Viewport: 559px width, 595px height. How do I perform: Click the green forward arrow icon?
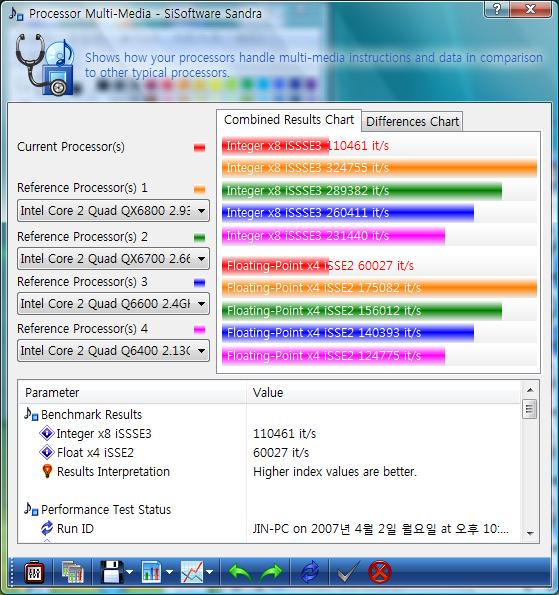coord(271,572)
